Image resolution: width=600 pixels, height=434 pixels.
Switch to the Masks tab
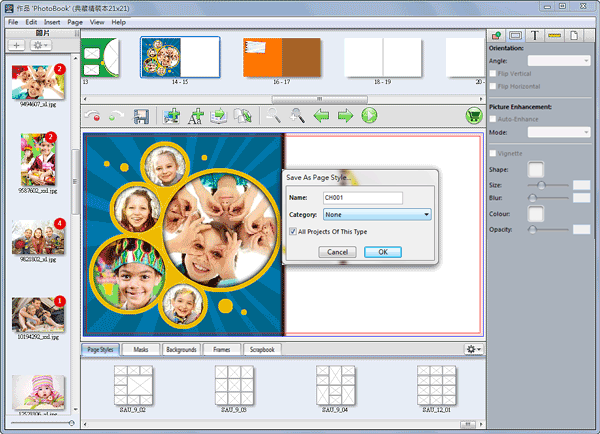coord(141,349)
